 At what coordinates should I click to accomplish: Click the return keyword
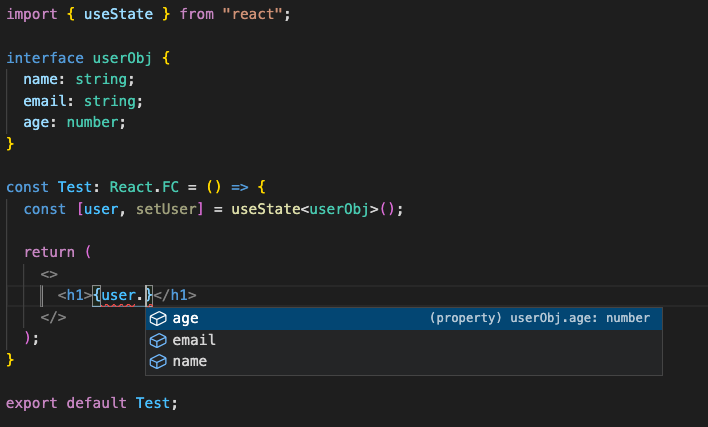[x=49, y=252]
